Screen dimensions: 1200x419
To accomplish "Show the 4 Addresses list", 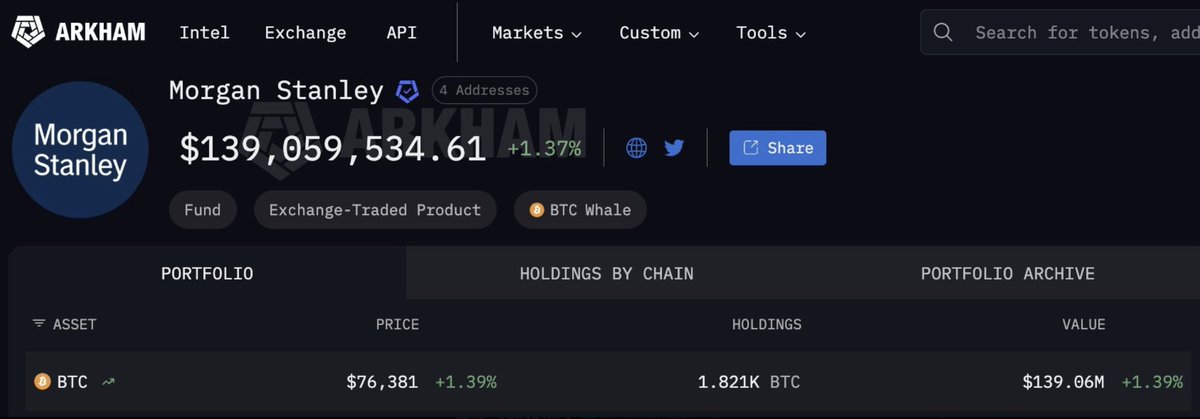I will point(484,90).
